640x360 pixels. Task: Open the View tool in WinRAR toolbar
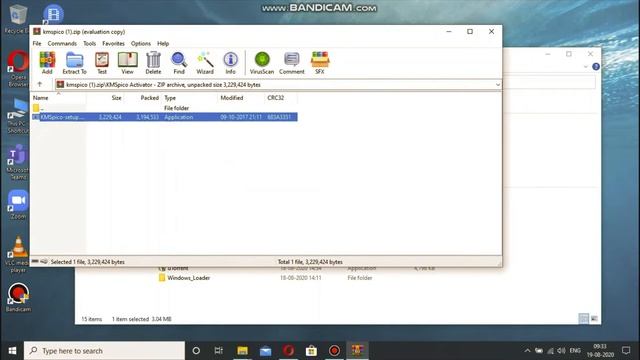pyautogui.click(x=127, y=63)
